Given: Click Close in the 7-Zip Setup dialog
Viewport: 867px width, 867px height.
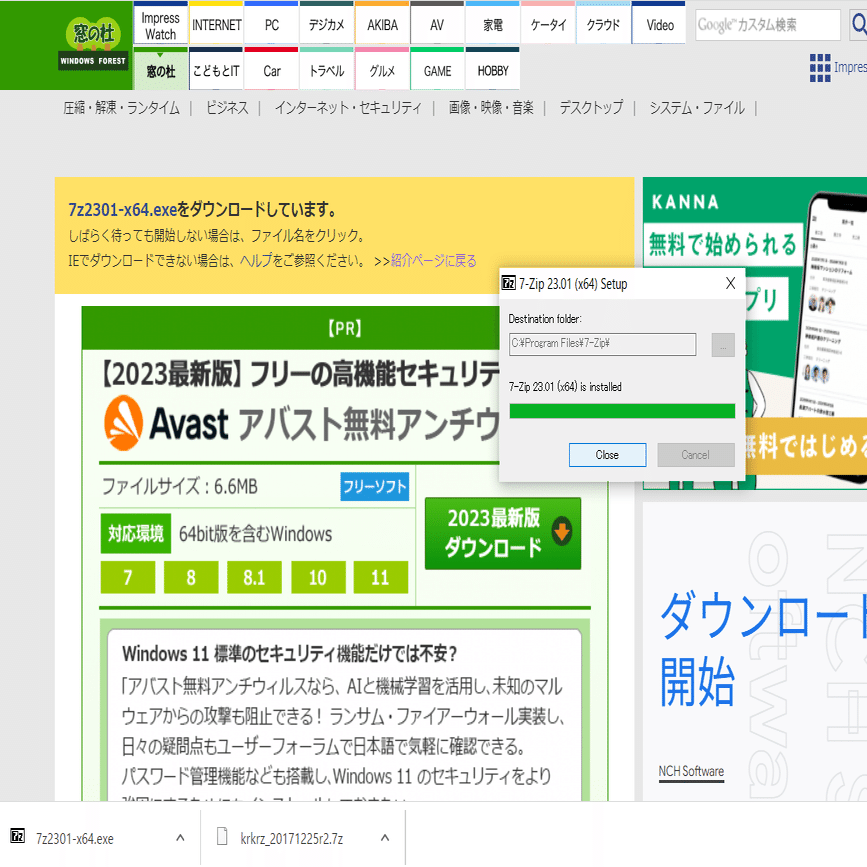Looking at the screenshot, I should [x=607, y=455].
